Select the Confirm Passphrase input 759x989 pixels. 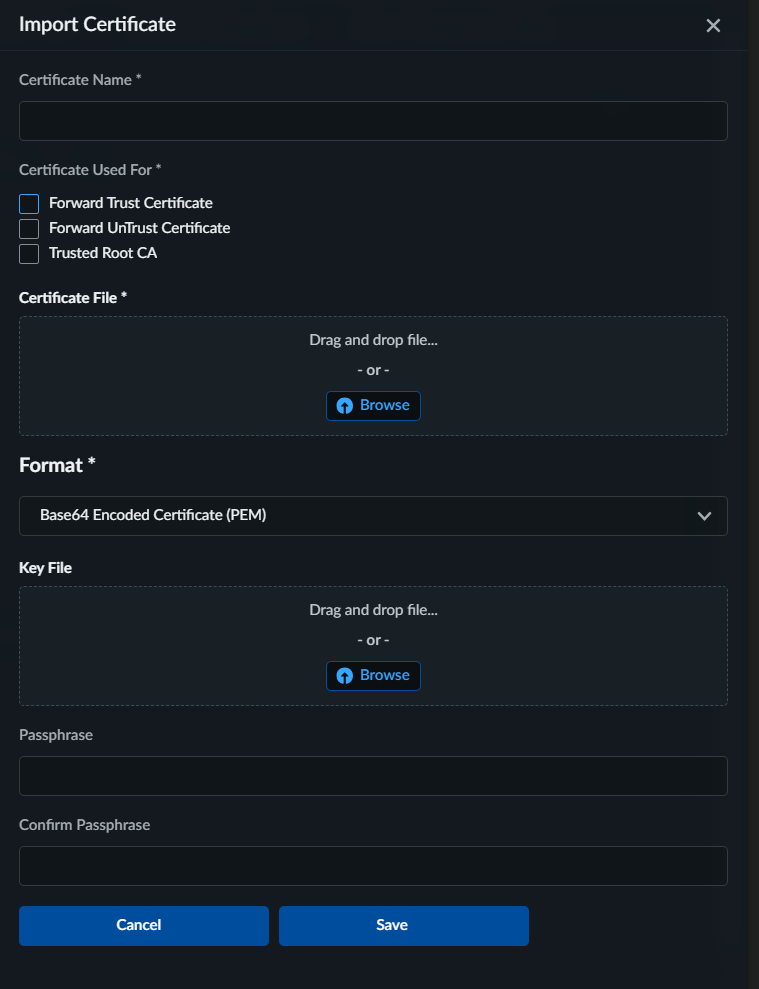click(373, 866)
